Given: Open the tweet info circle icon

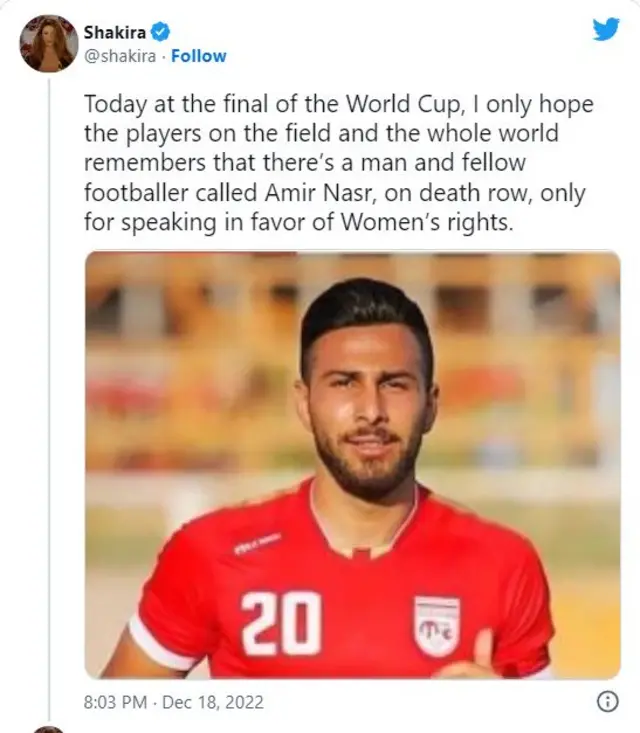Looking at the screenshot, I should [606, 702].
